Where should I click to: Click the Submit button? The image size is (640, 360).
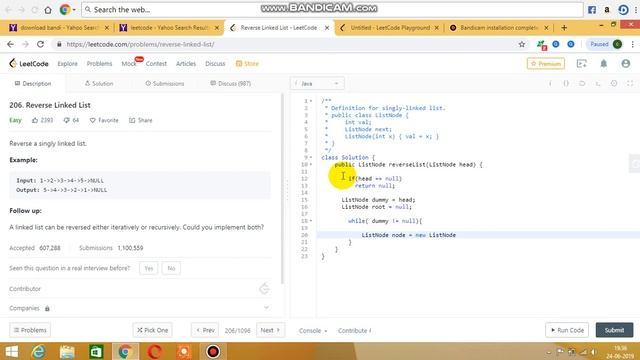(614, 330)
